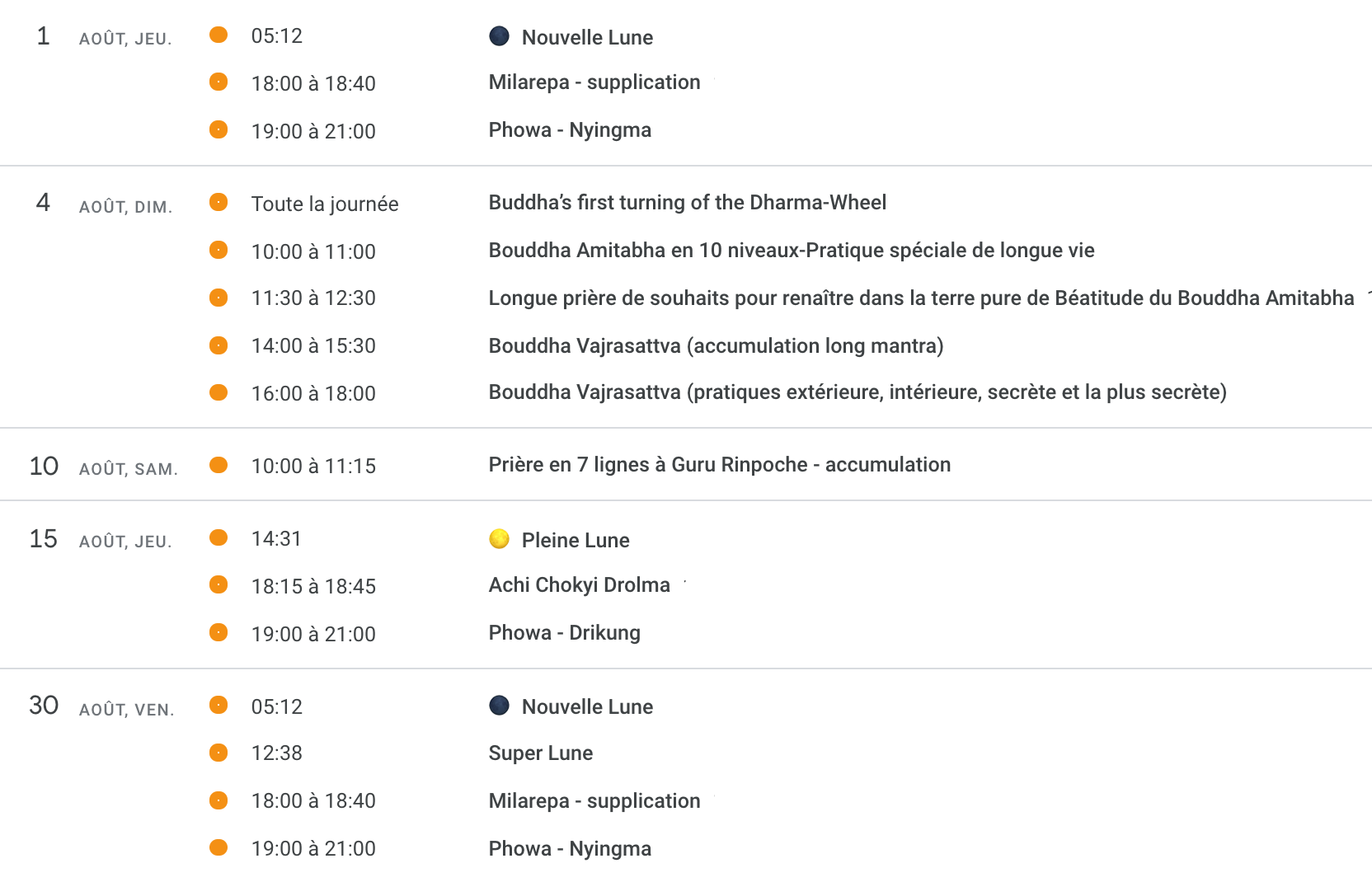Click the new moon icon on August 1

[499, 35]
